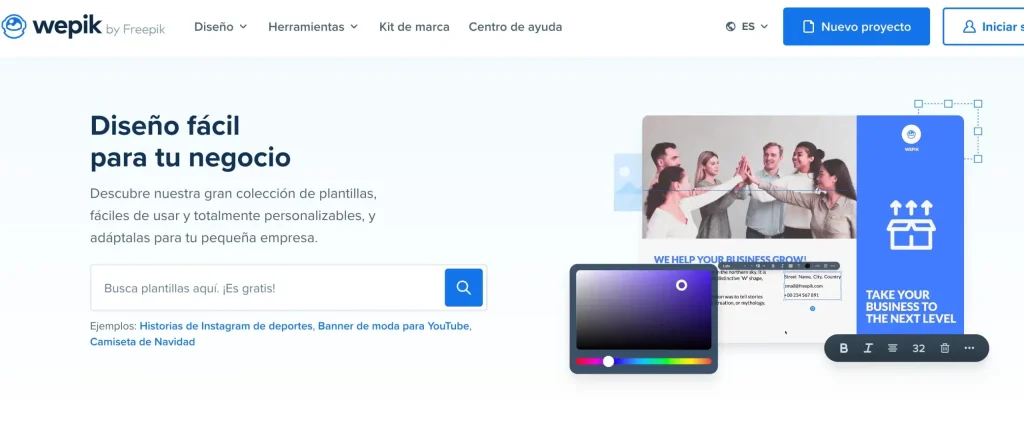
Task: Click the Iniciar sesión button
Action: (x=984, y=27)
